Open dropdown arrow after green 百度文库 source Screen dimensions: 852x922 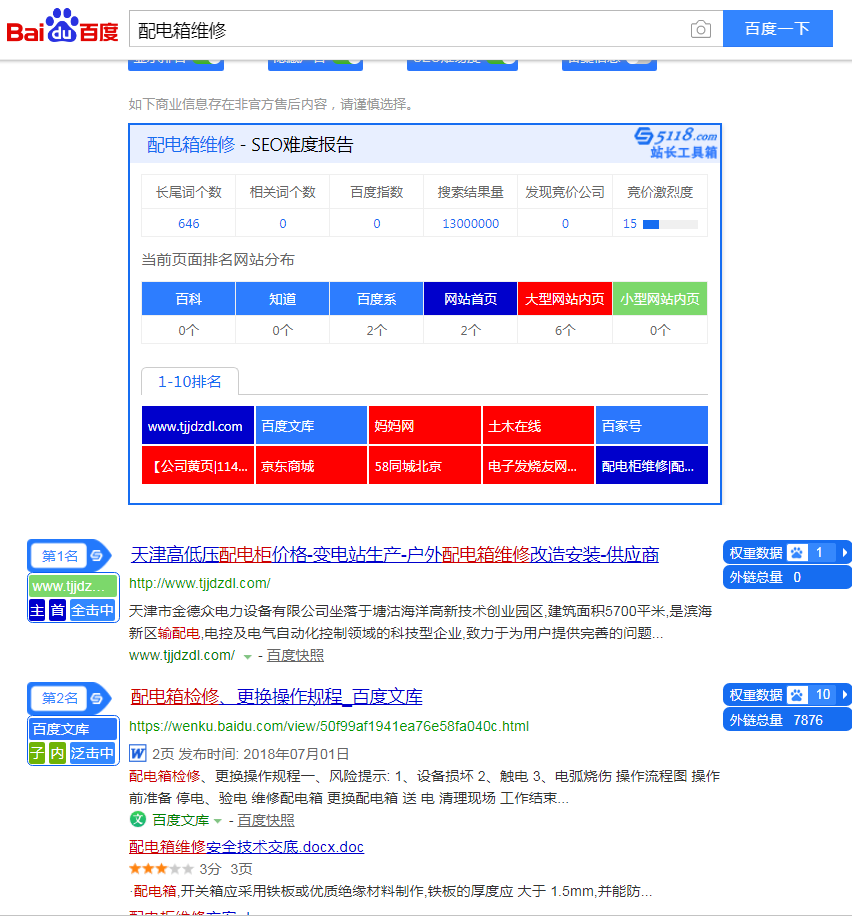pos(218,821)
